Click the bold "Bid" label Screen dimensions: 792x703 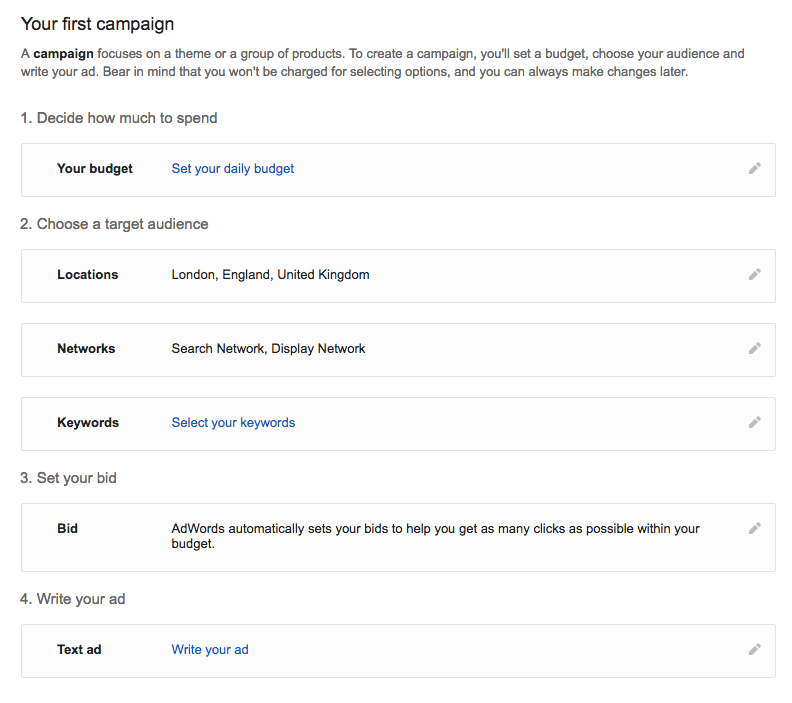click(x=68, y=529)
